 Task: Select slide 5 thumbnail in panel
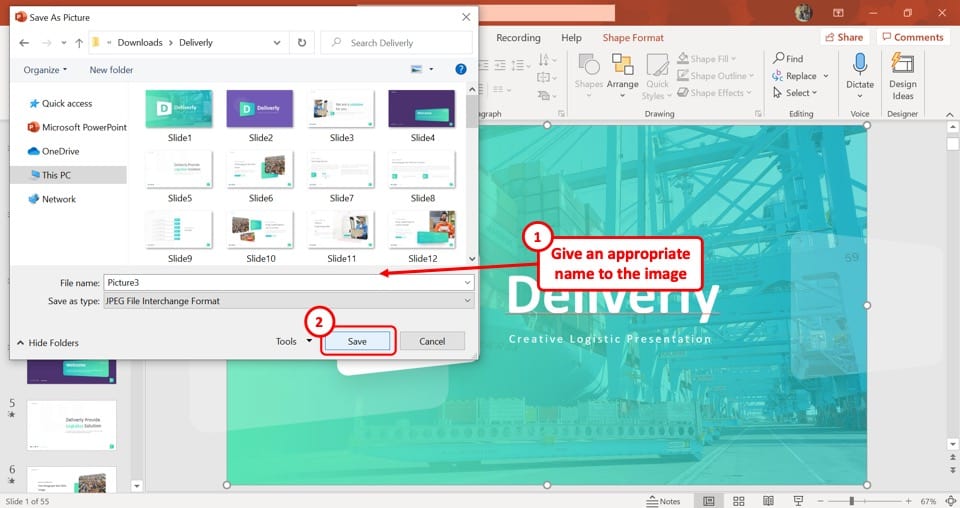pyautogui.click(x=72, y=425)
